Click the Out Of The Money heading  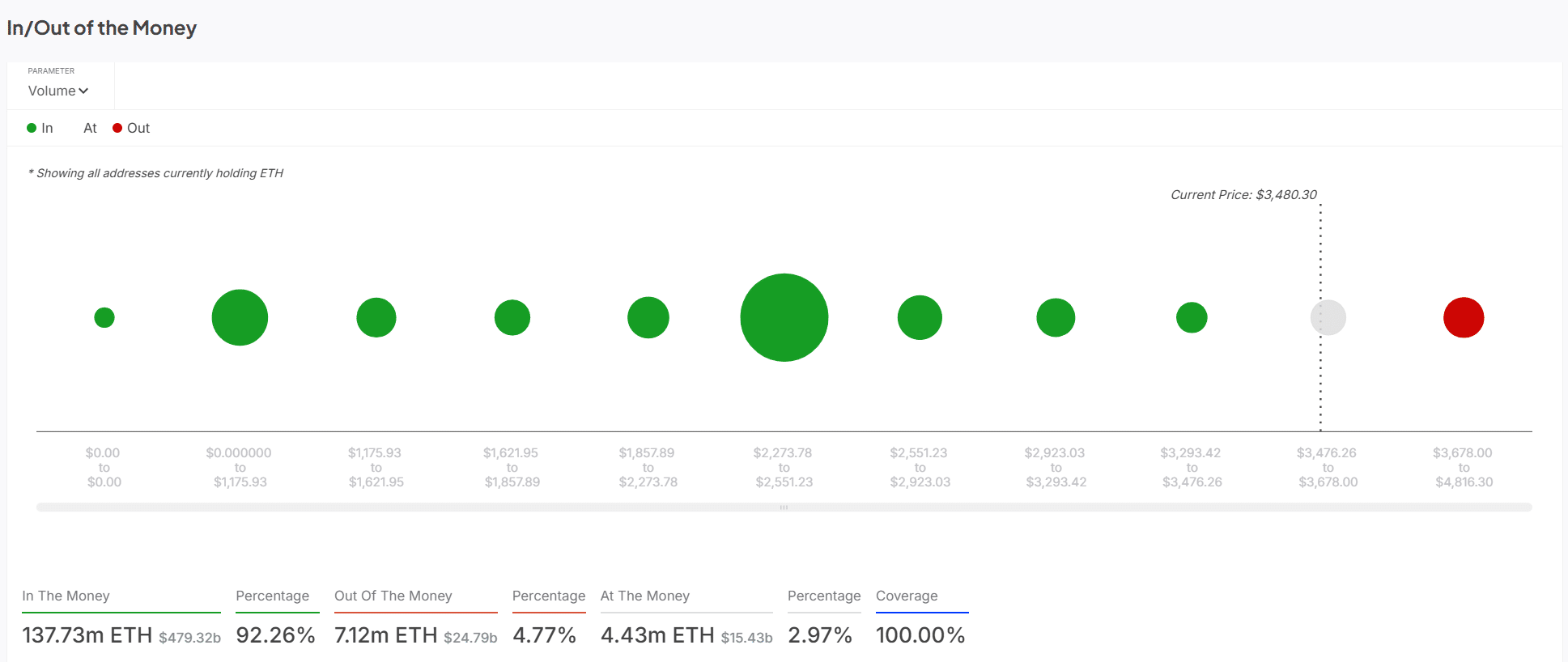pyautogui.click(x=393, y=596)
